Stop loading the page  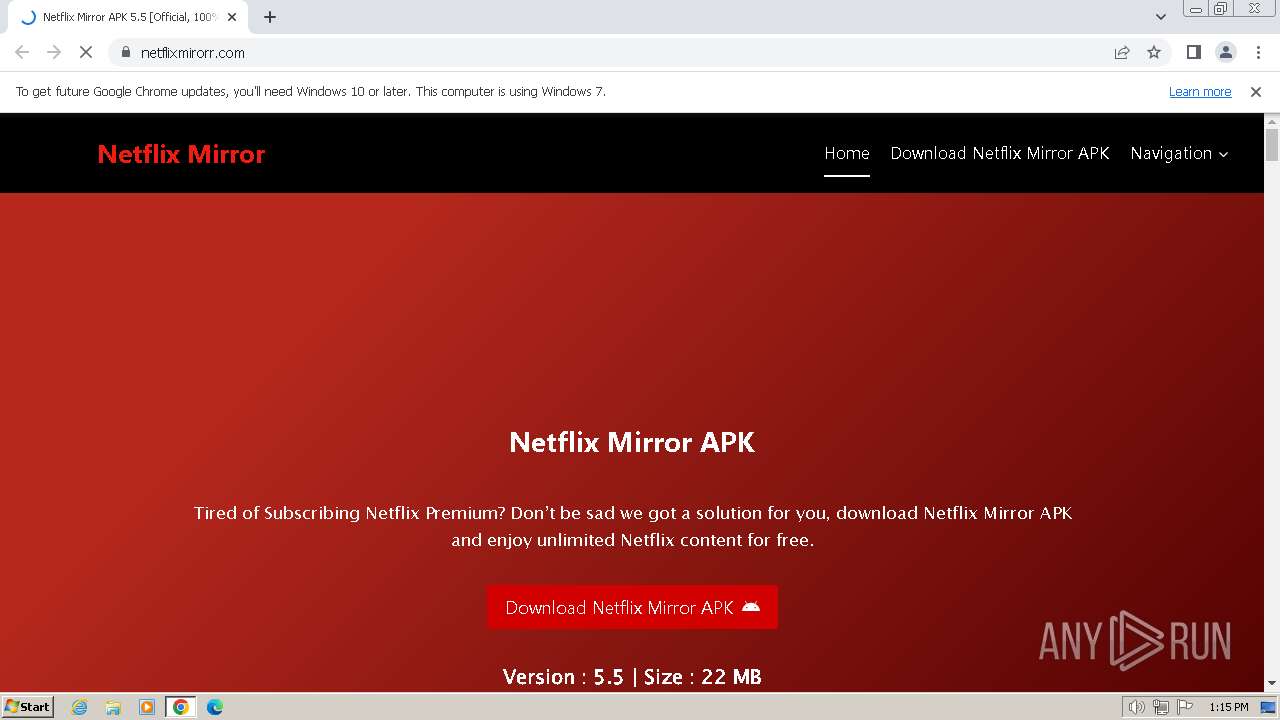(x=86, y=52)
